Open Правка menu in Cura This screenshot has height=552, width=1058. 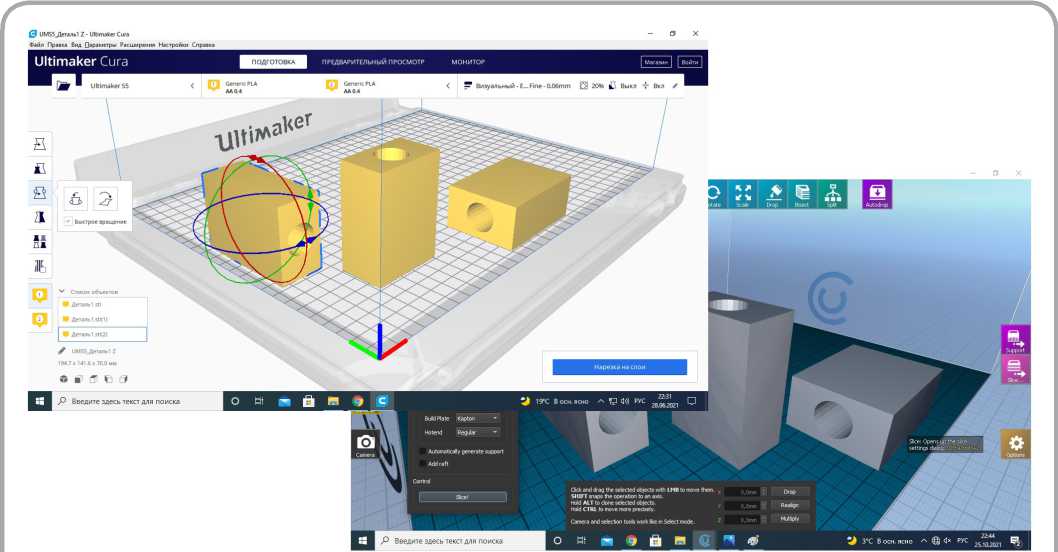point(57,45)
